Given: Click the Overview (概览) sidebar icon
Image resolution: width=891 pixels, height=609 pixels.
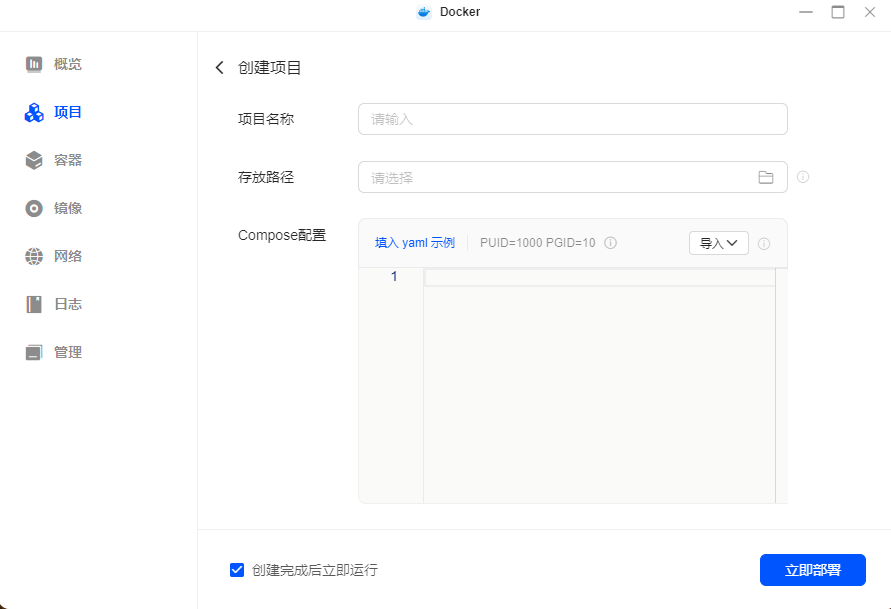Looking at the screenshot, I should click(34, 64).
